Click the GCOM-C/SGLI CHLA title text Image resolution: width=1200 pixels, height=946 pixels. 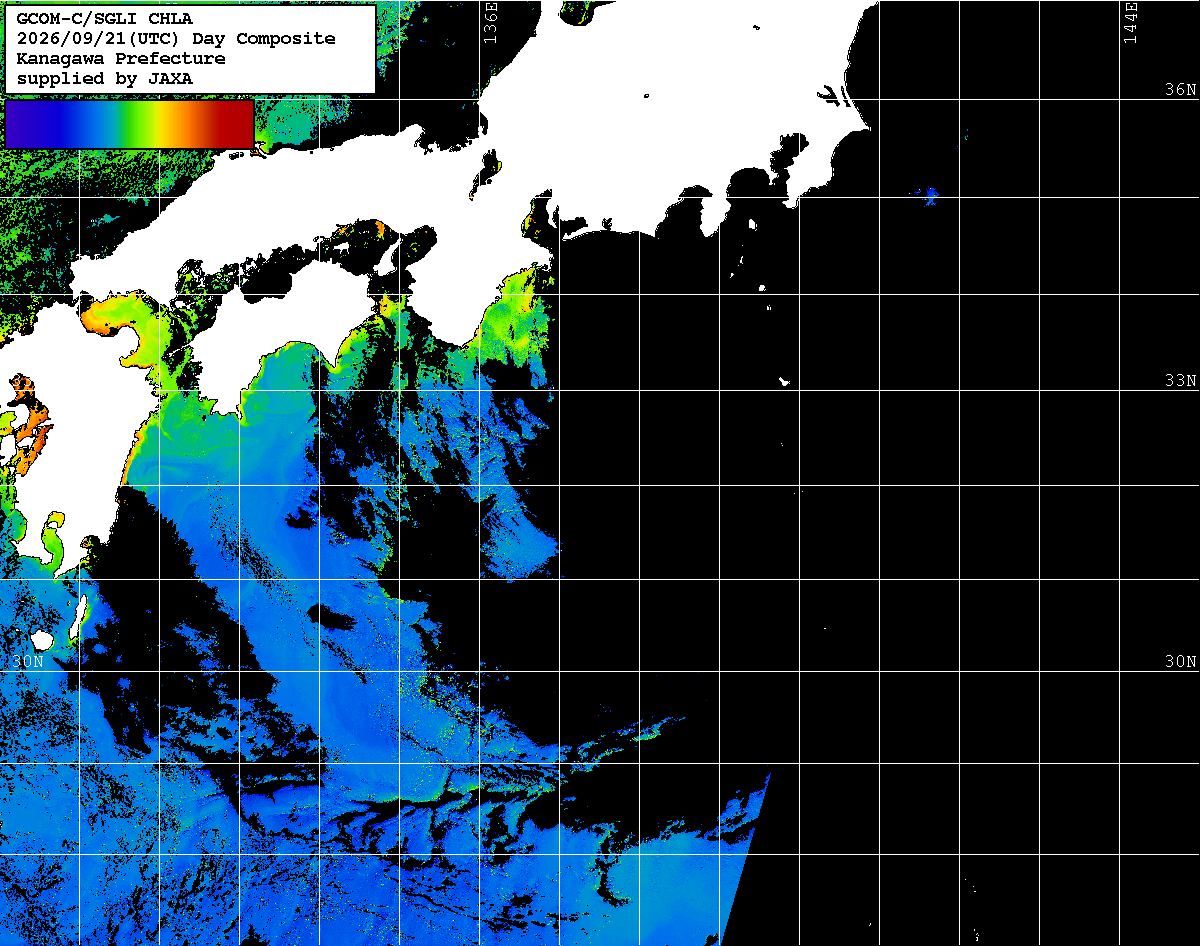tap(105, 18)
